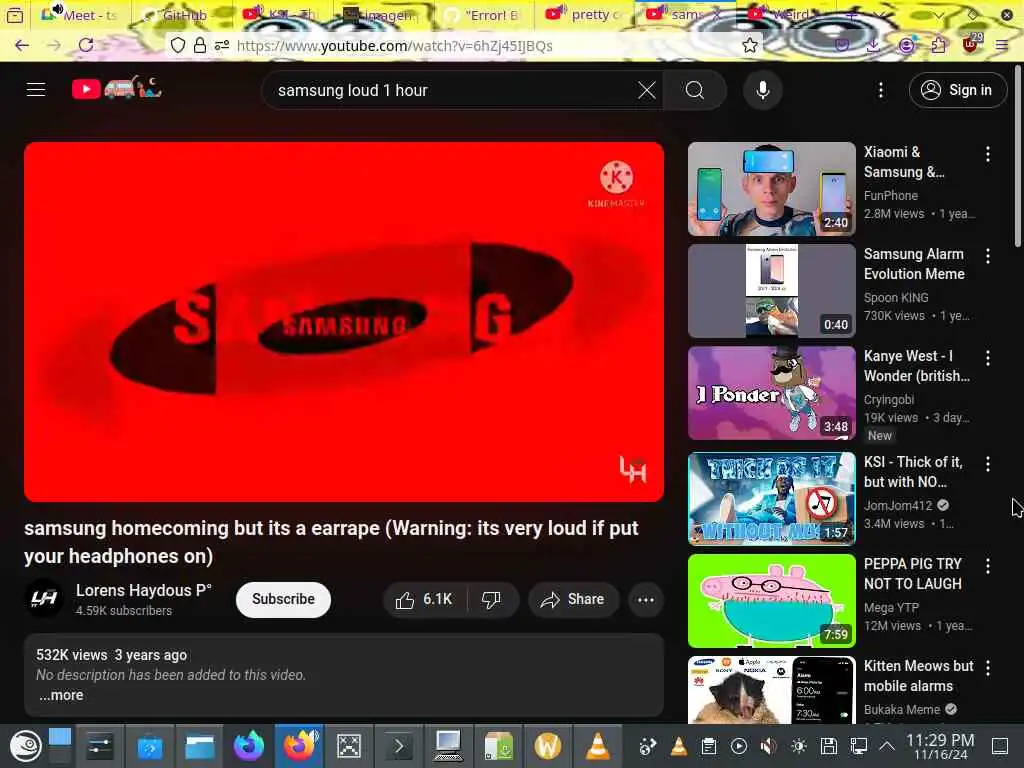Expand the description with ...more

click(x=61, y=696)
